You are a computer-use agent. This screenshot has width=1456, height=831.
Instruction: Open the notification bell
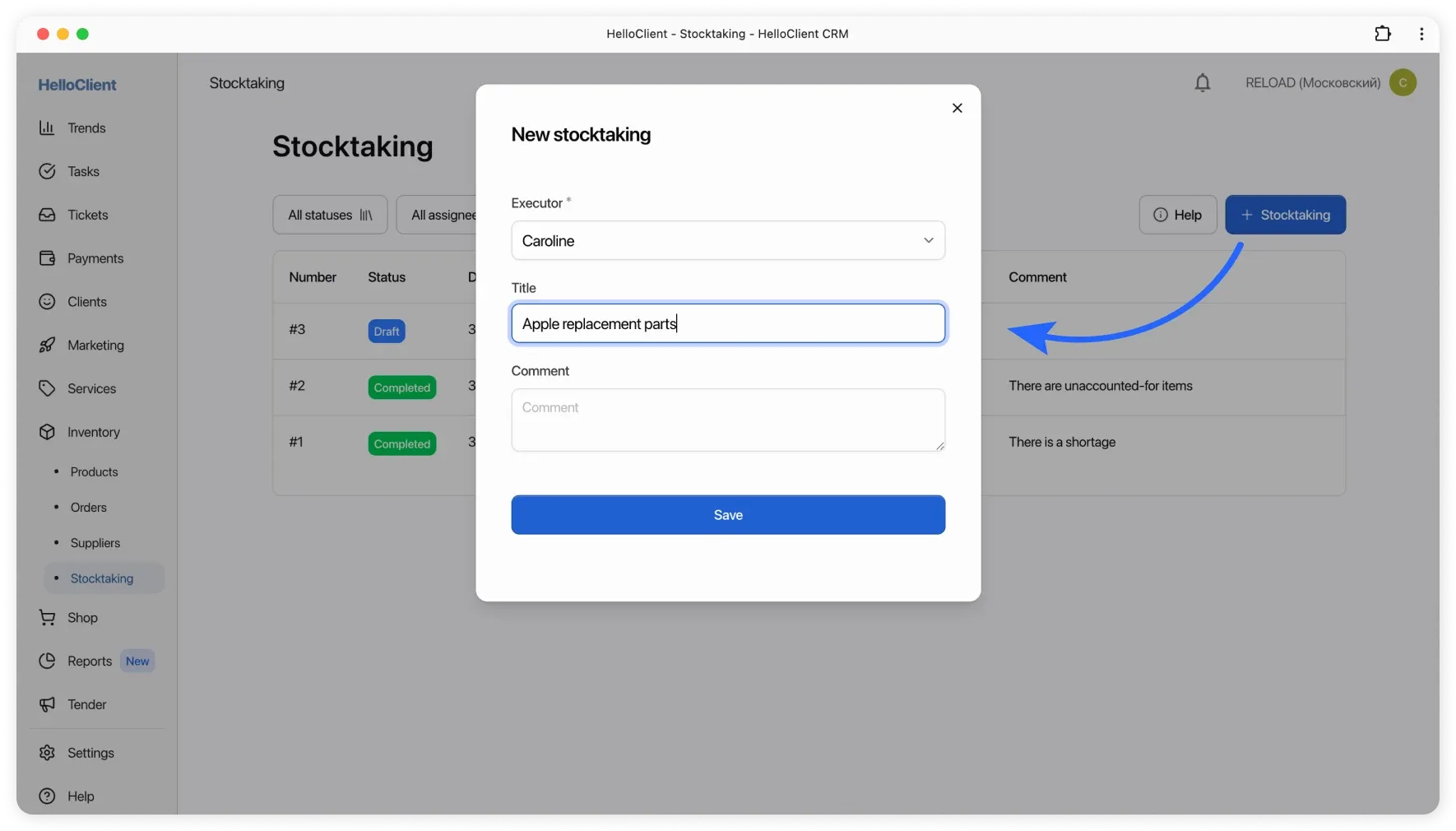coord(1202,82)
